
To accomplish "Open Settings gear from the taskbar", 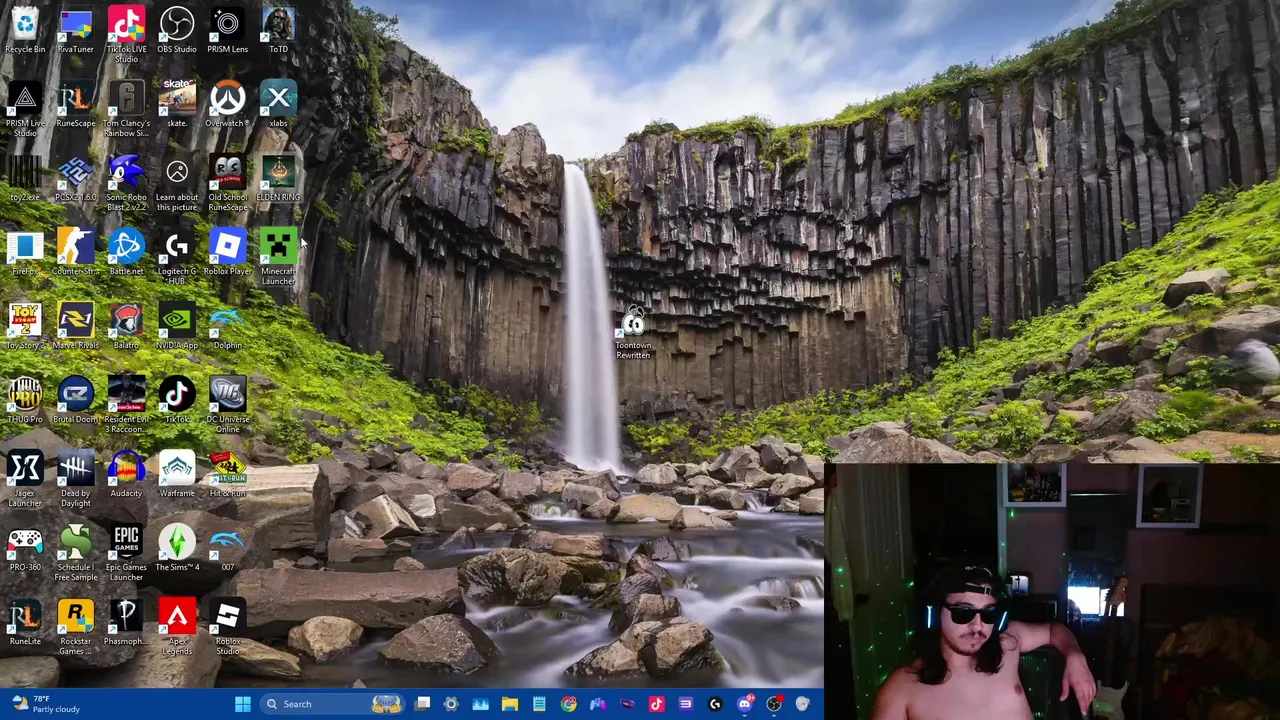I will pos(451,704).
